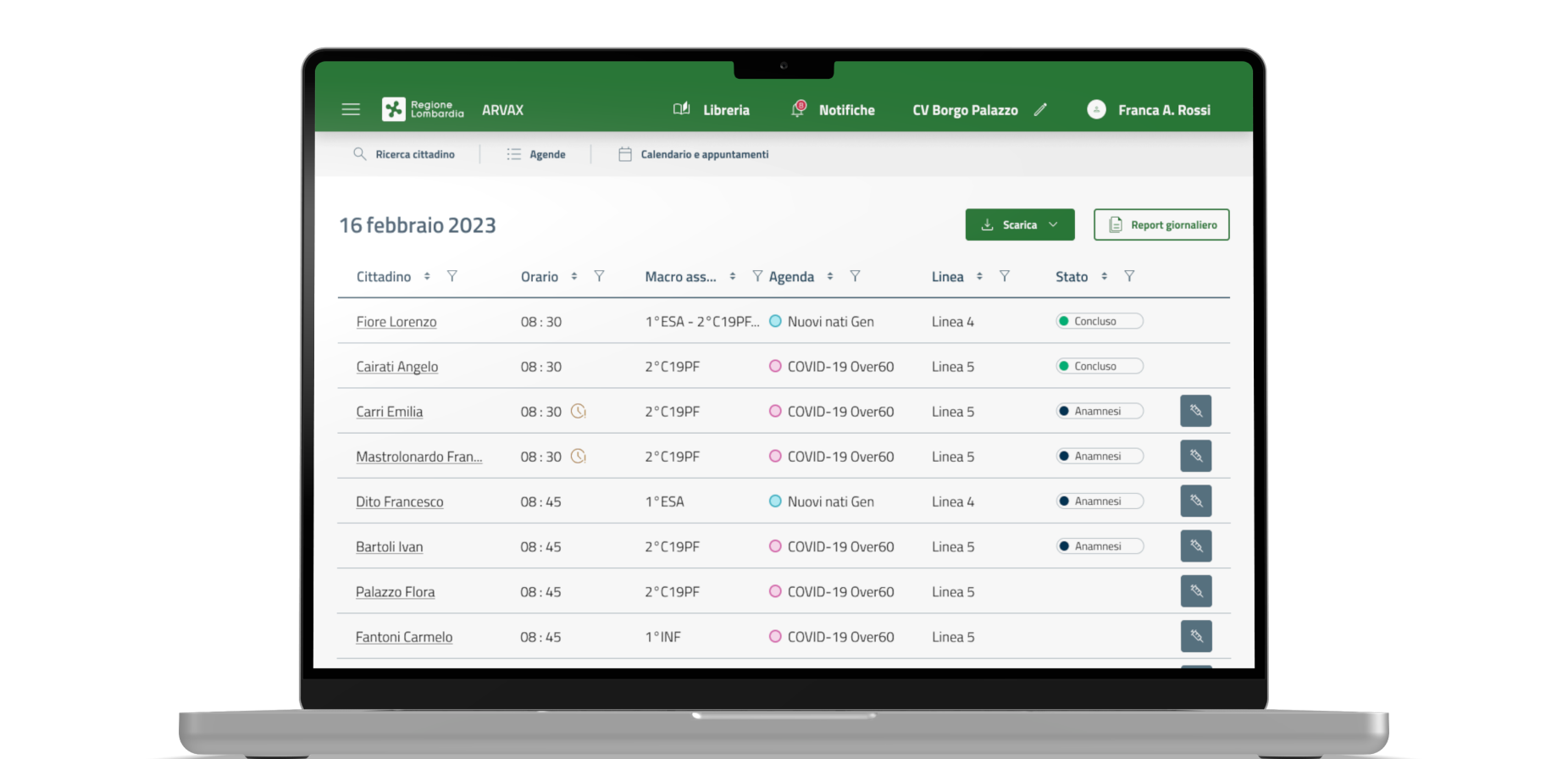Screen dimensions: 1568x759
Task: Click the Notifiche label
Action: coord(847,110)
